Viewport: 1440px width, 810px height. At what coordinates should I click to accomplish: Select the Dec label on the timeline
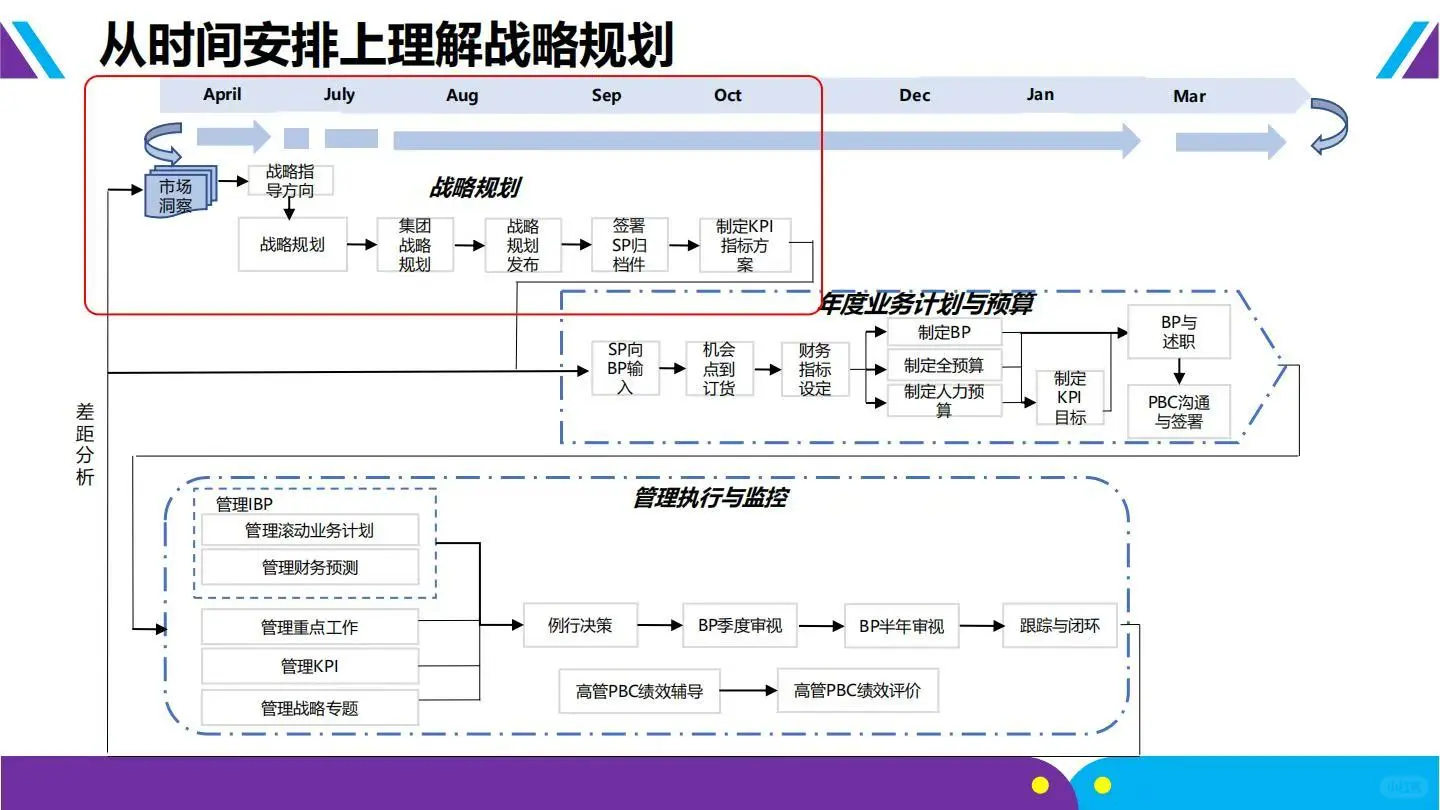pyautogui.click(x=913, y=96)
